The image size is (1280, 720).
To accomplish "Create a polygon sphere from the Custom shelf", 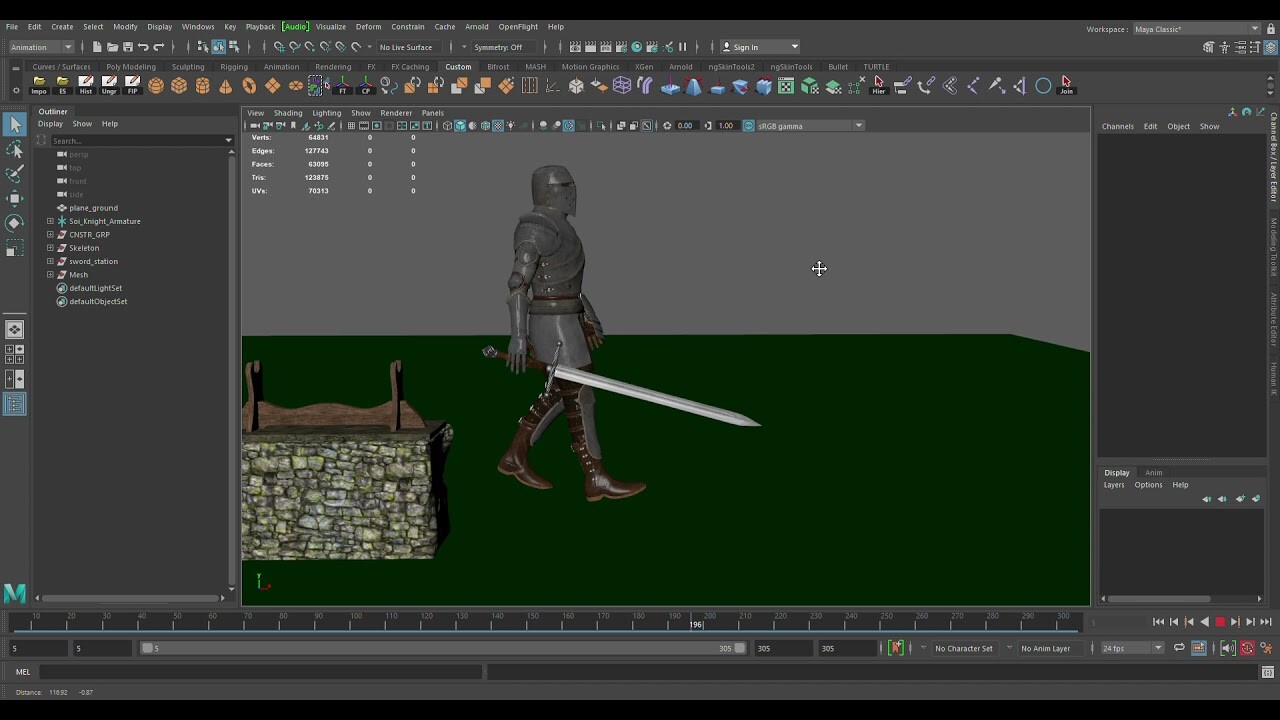I will click(x=155, y=86).
